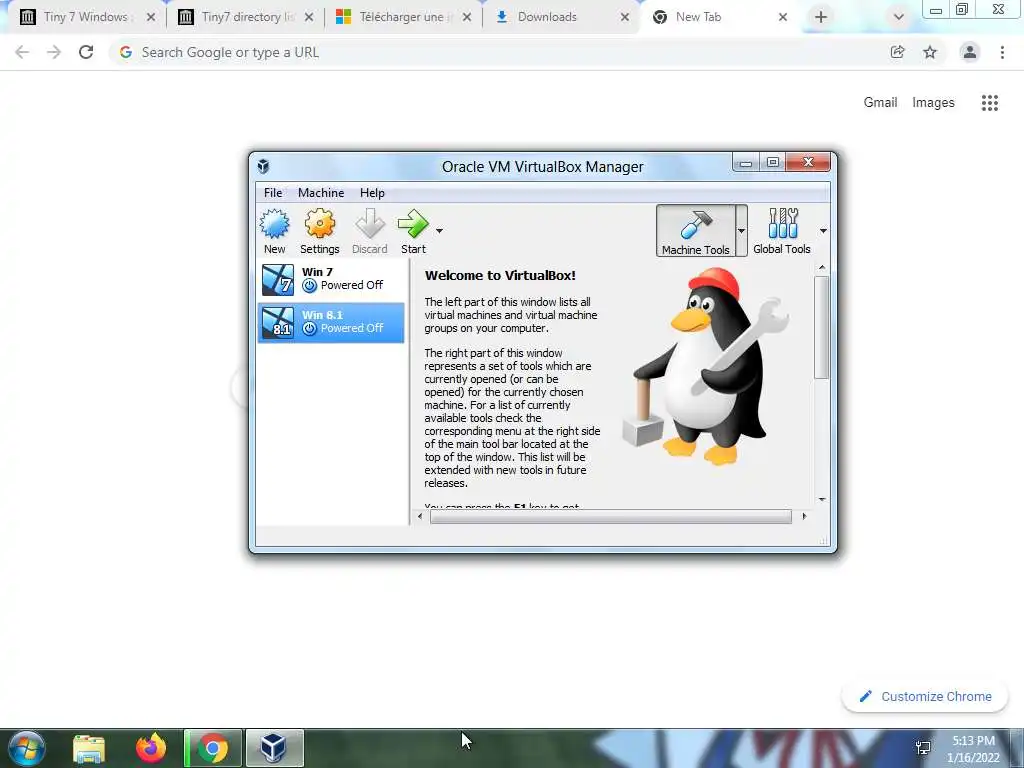
Task: Launch Firefox from the taskbar
Action: [151, 748]
